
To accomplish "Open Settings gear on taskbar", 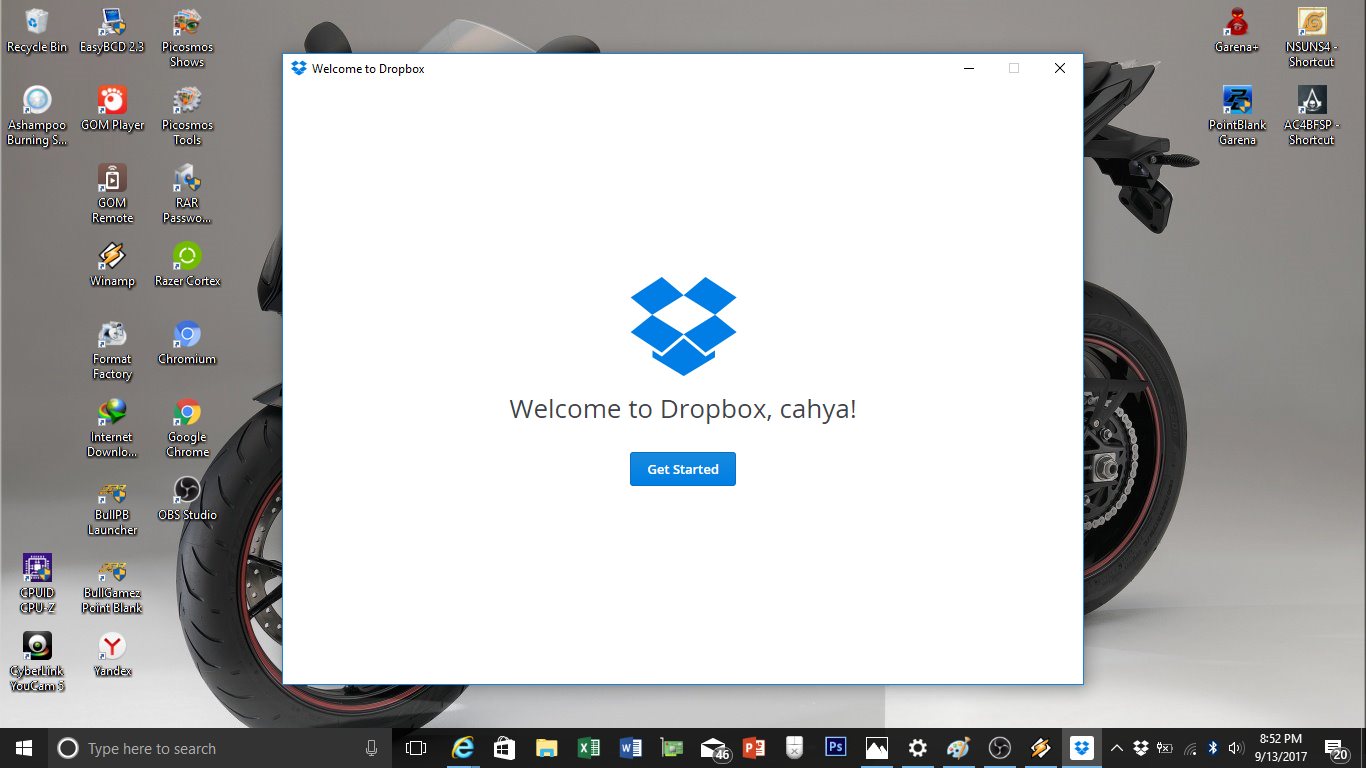I will pos(917,748).
